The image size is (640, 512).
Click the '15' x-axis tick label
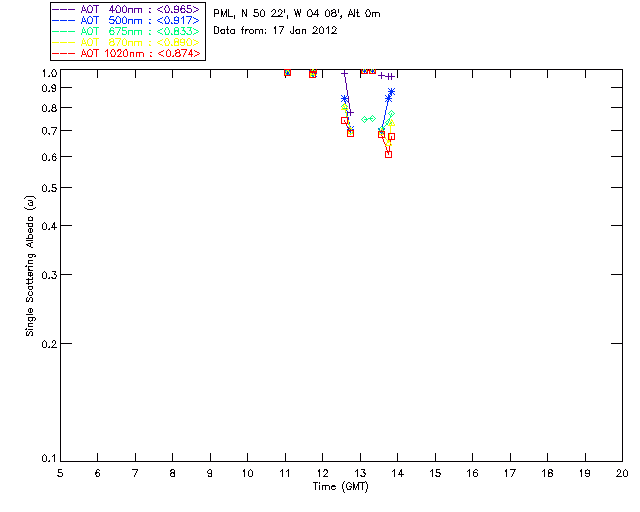435,473
